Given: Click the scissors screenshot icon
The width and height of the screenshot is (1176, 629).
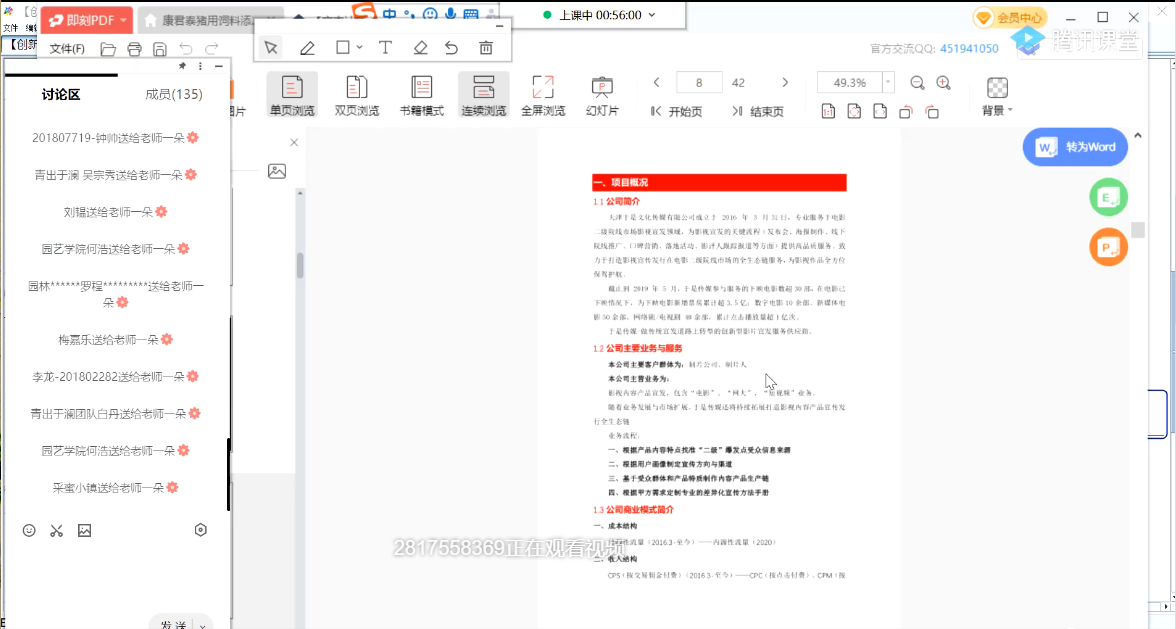Looking at the screenshot, I should tap(57, 530).
